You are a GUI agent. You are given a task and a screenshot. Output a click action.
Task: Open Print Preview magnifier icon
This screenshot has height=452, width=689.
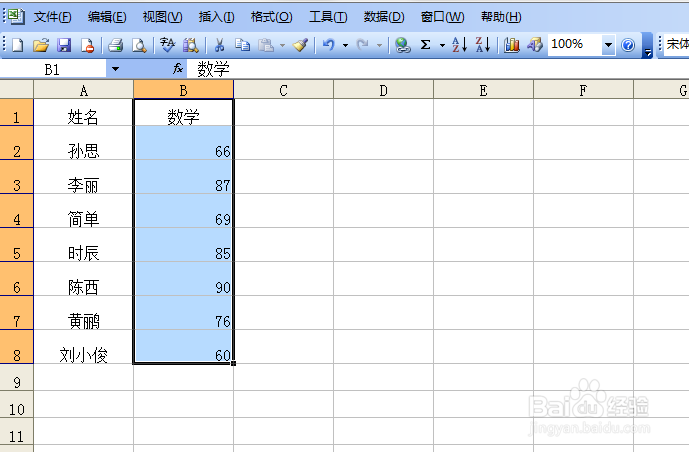(139, 45)
